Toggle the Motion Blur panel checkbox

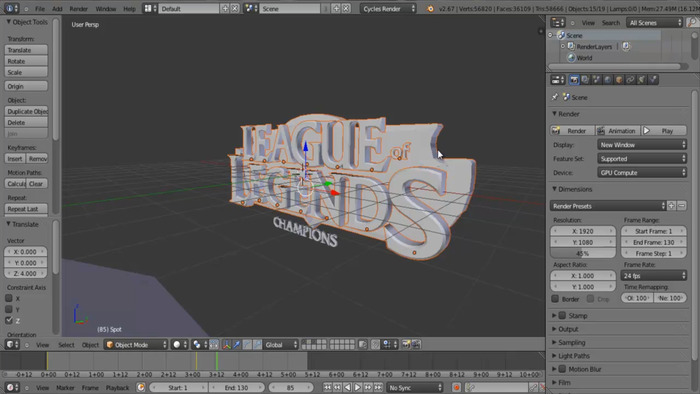562,369
